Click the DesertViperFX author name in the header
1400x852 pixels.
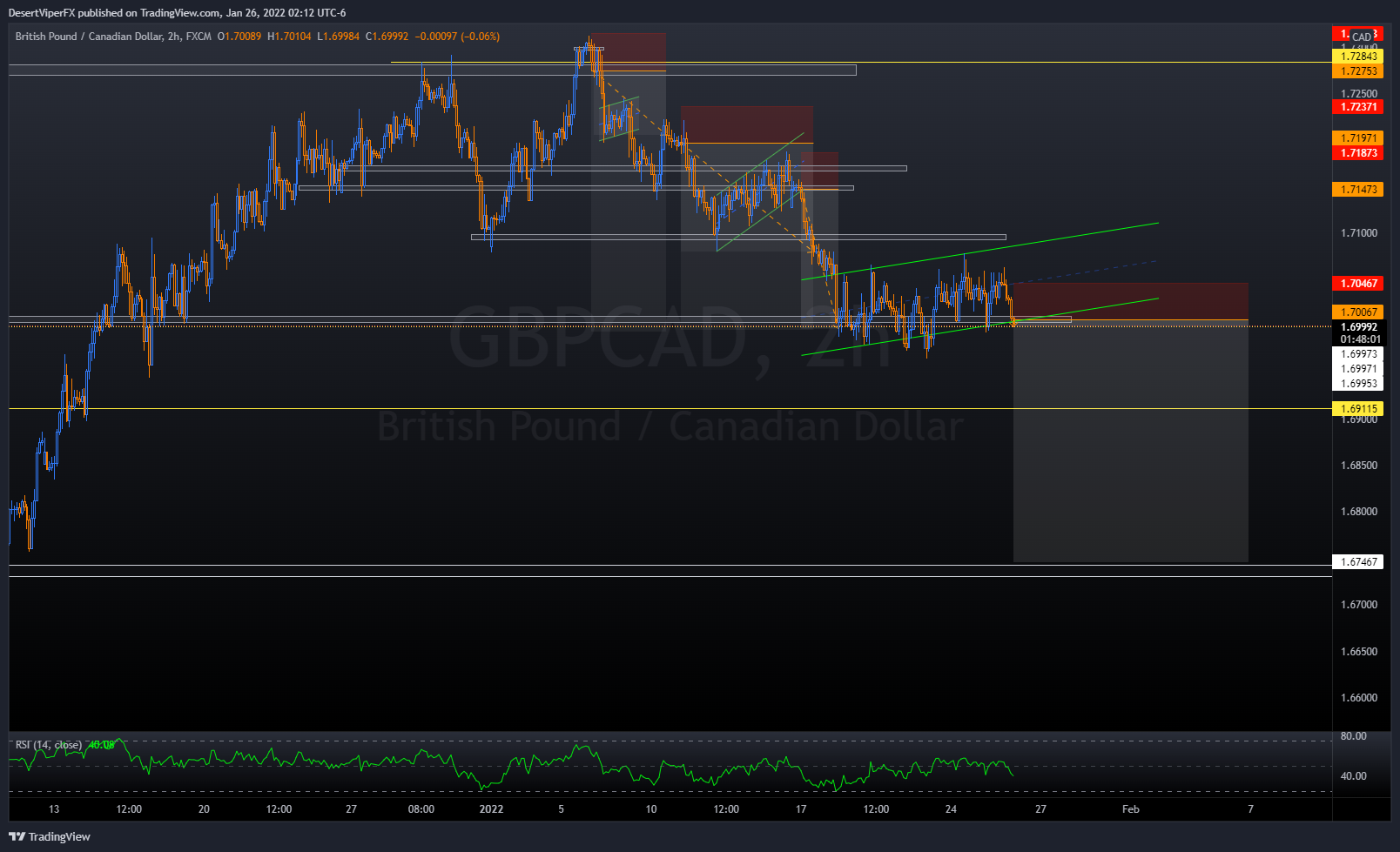click(x=41, y=13)
